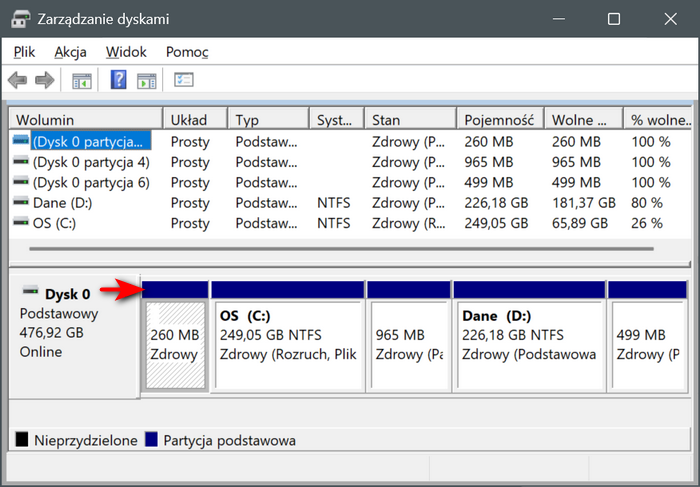Click the Back arrow toolbar icon
This screenshot has width=700, height=487.
coord(17,80)
